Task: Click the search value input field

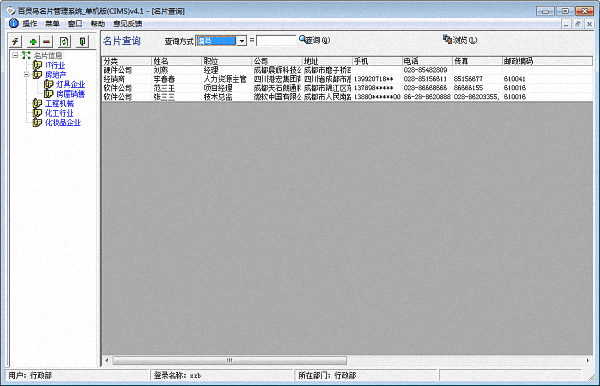Action: (x=276, y=41)
